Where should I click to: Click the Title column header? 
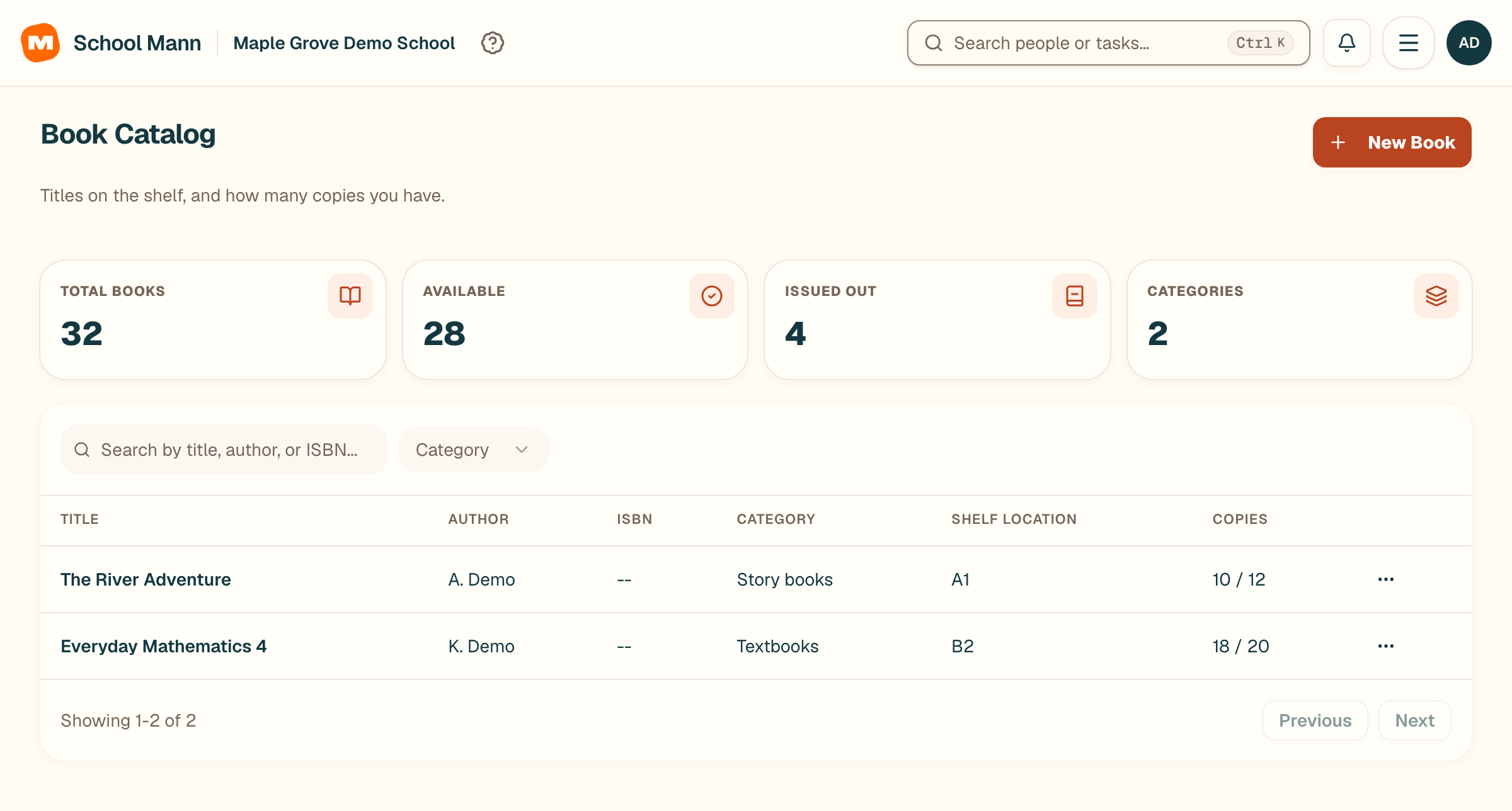coord(79,519)
